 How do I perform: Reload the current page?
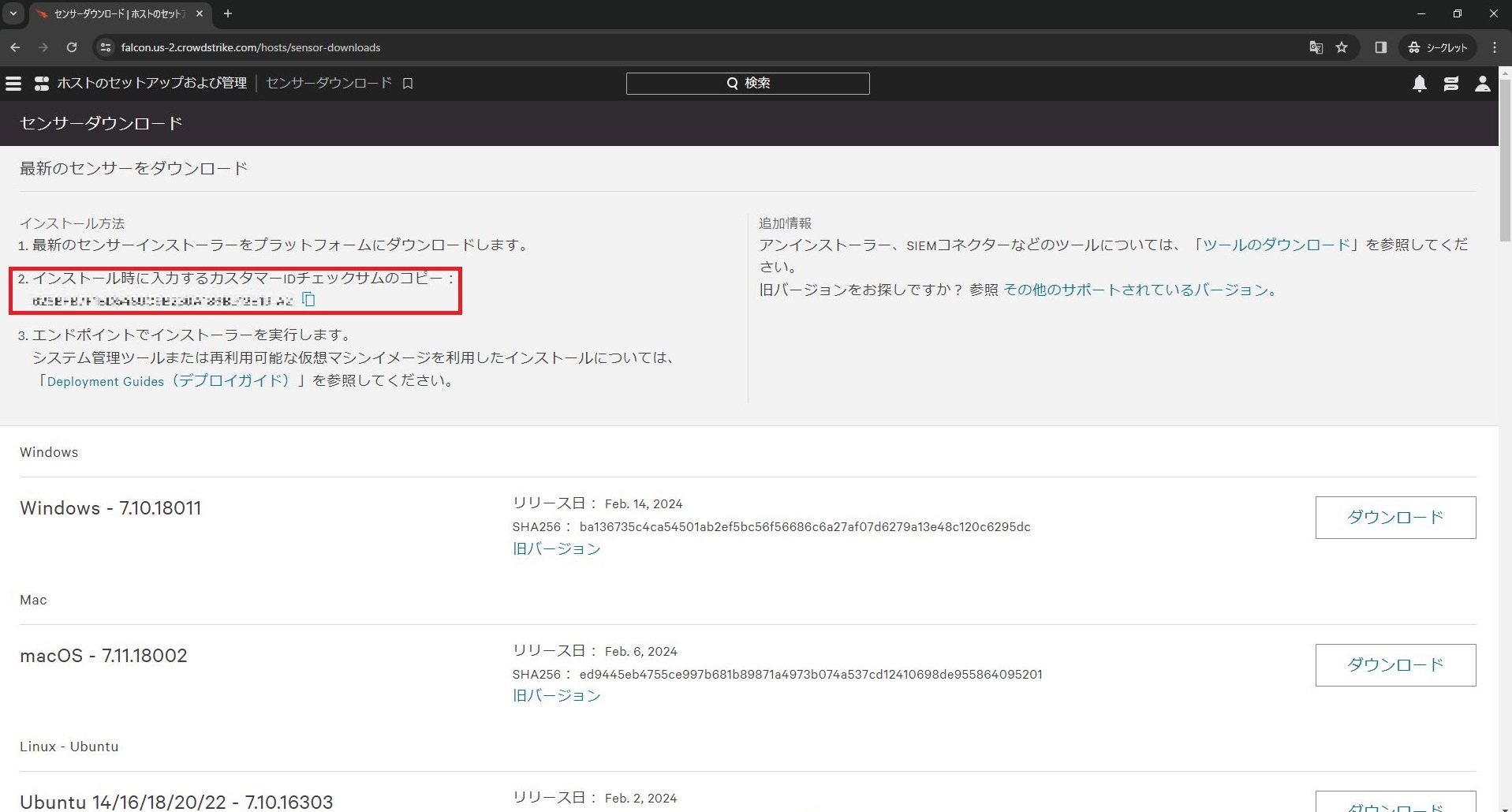71,47
